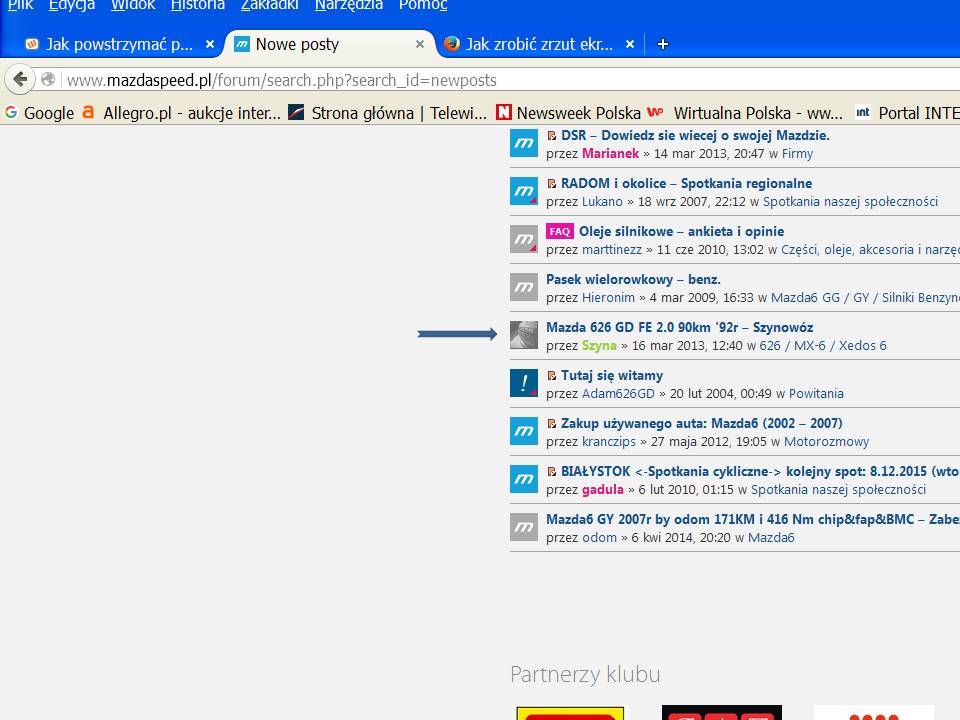Click the 'Tutaj się witamy' exclamation topic icon
The image size is (960, 720).
pyautogui.click(x=524, y=383)
